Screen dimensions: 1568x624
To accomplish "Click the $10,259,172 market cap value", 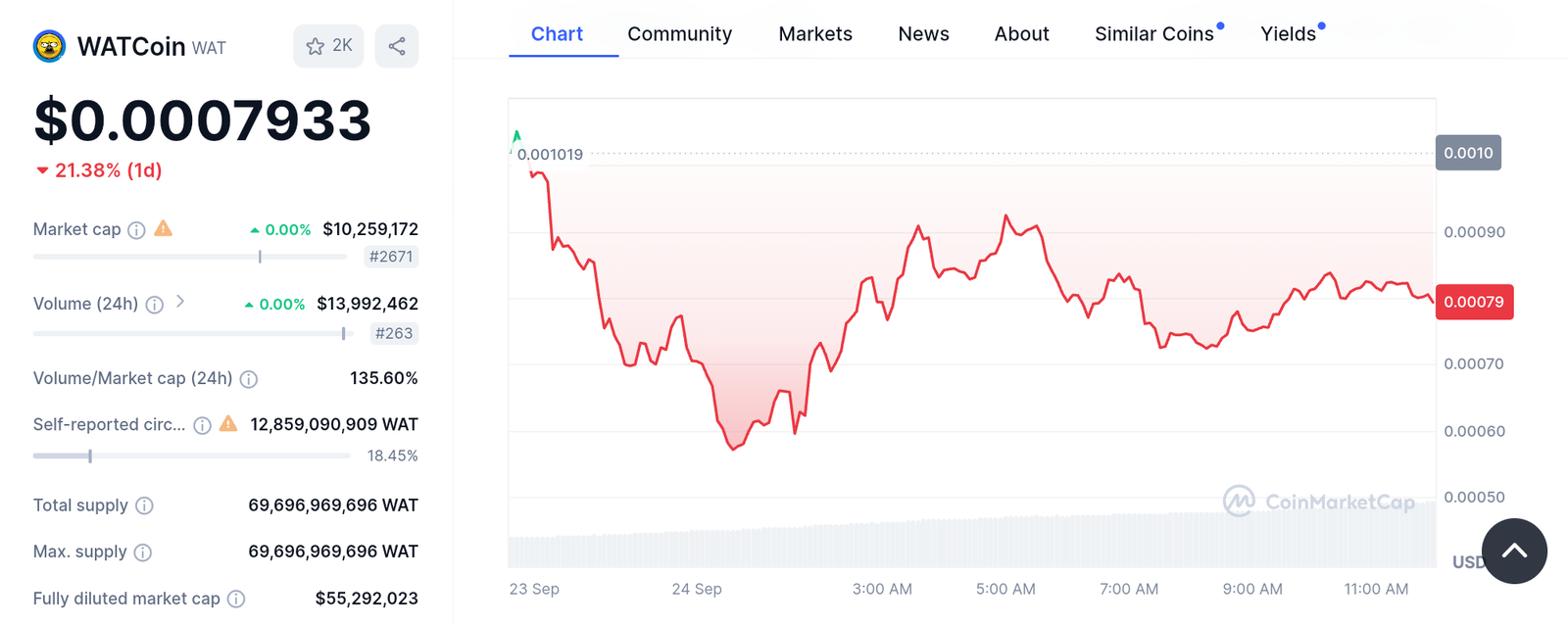I will click(370, 229).
